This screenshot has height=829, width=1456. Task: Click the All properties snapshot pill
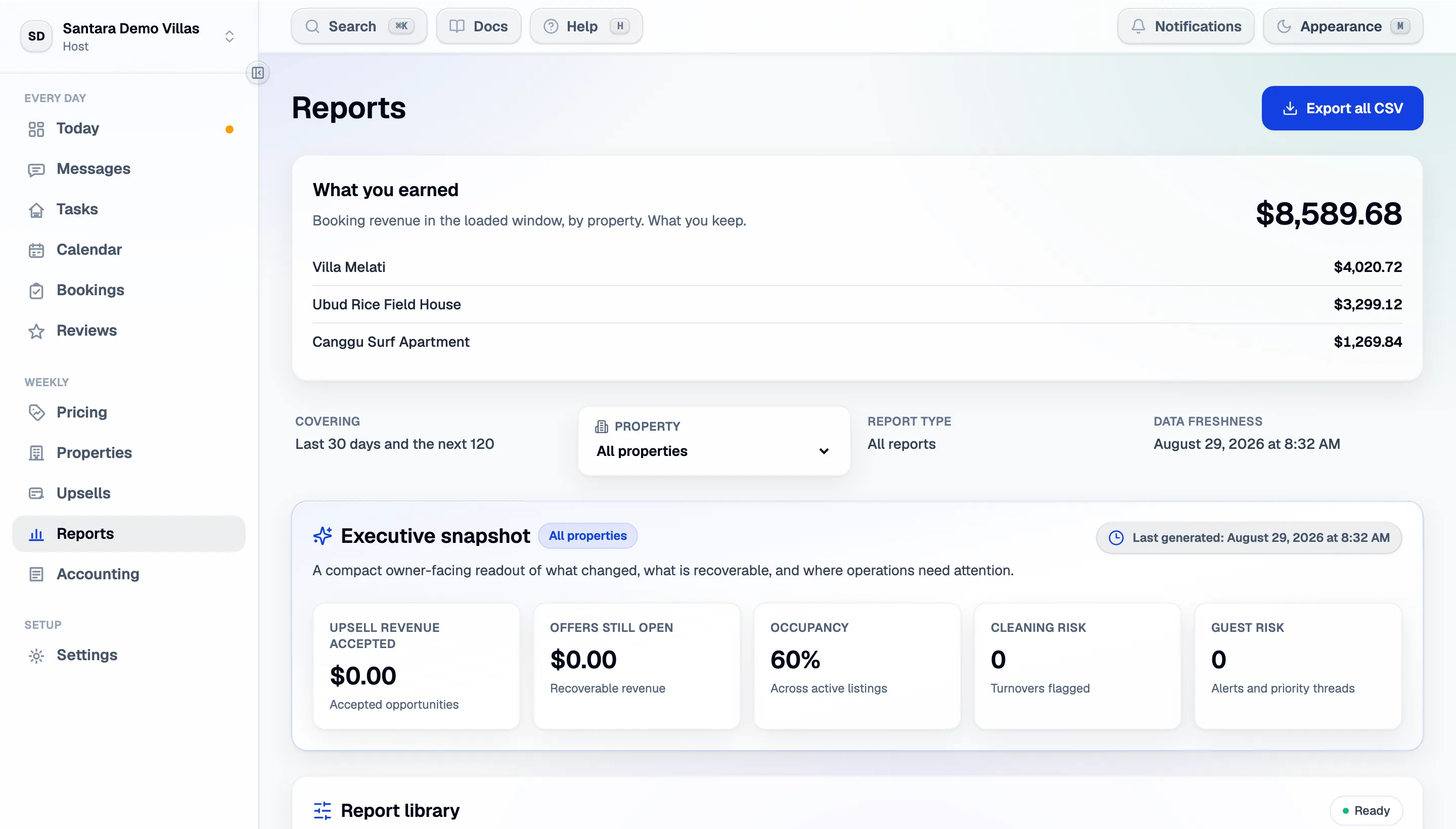(x=587, y=536)
